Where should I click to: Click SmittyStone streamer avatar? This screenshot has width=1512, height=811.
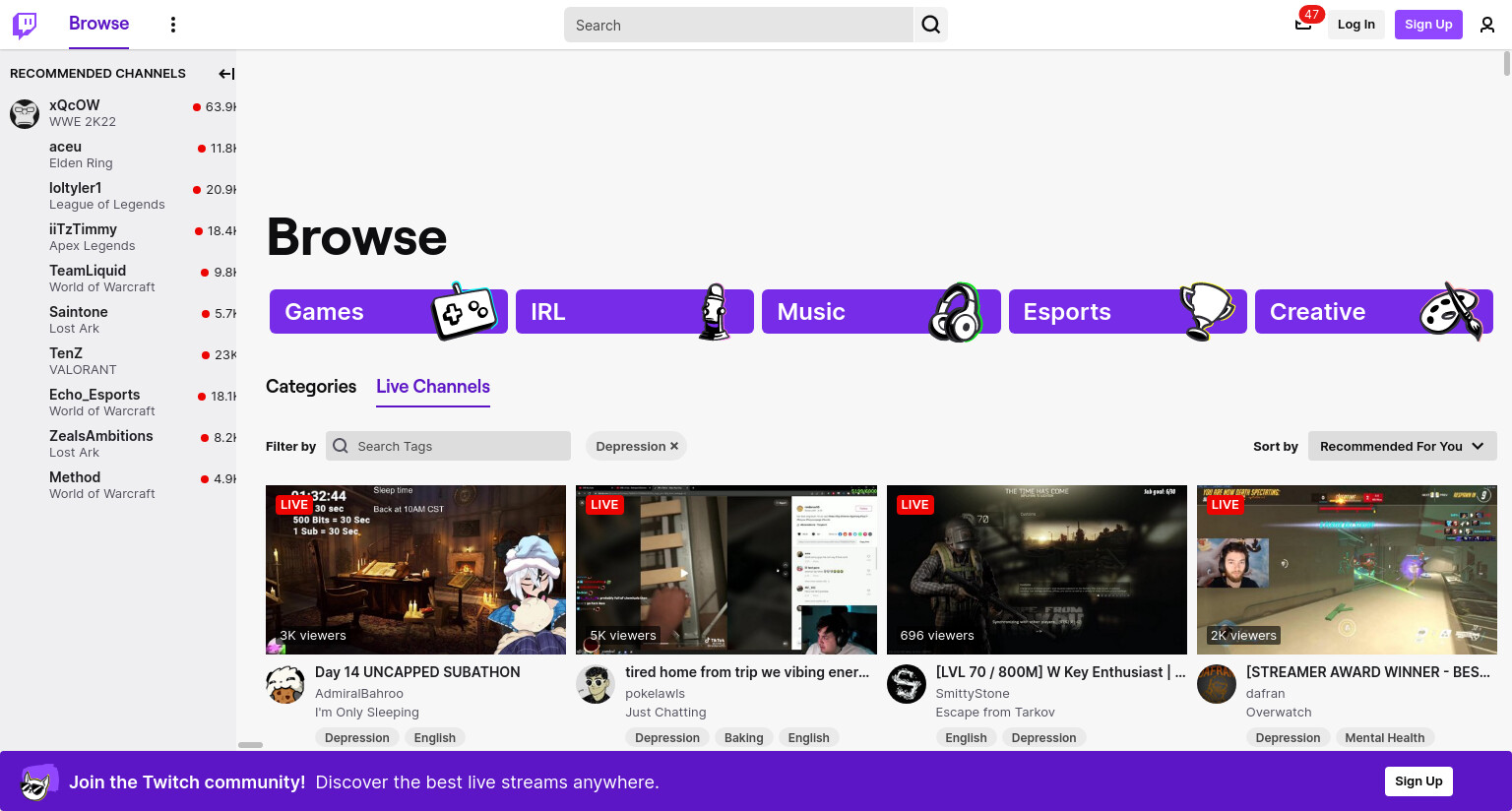(907, 684)
